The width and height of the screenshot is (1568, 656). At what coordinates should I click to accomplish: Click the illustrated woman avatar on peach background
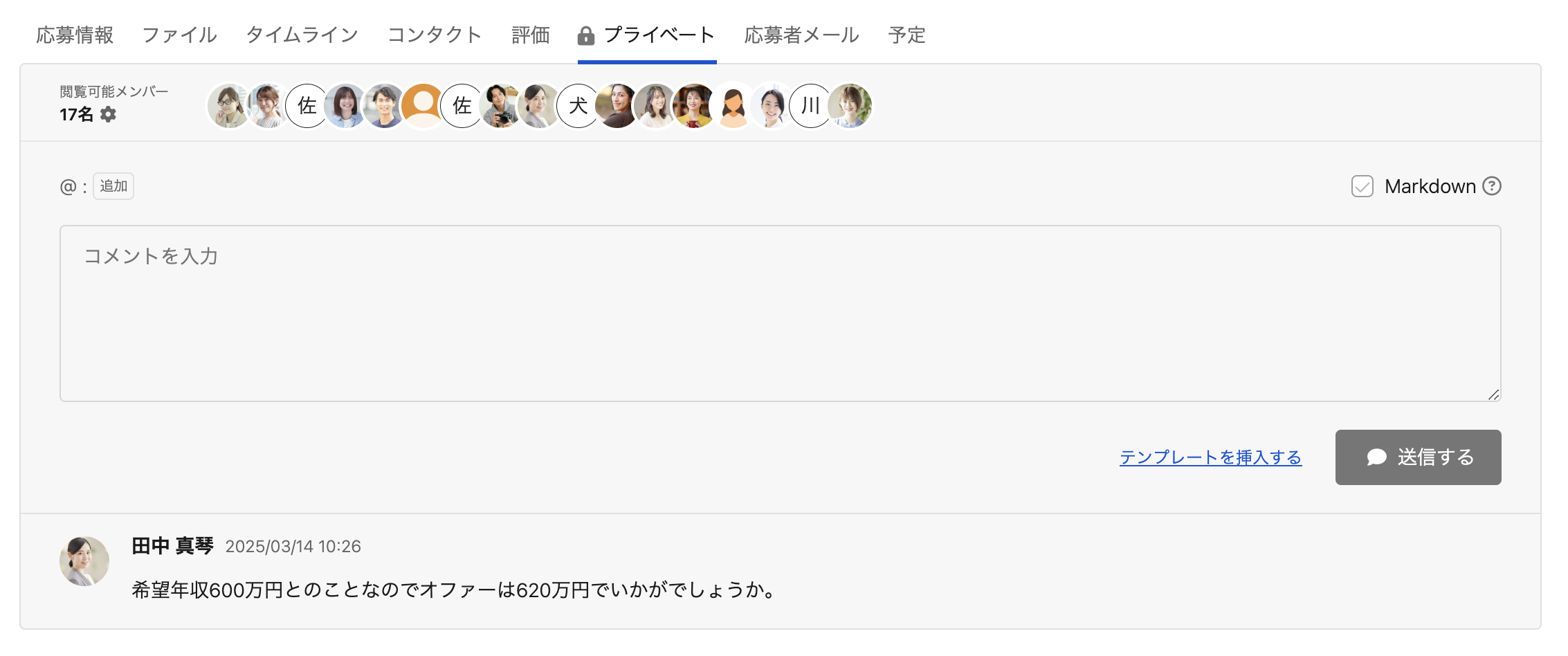733,106
